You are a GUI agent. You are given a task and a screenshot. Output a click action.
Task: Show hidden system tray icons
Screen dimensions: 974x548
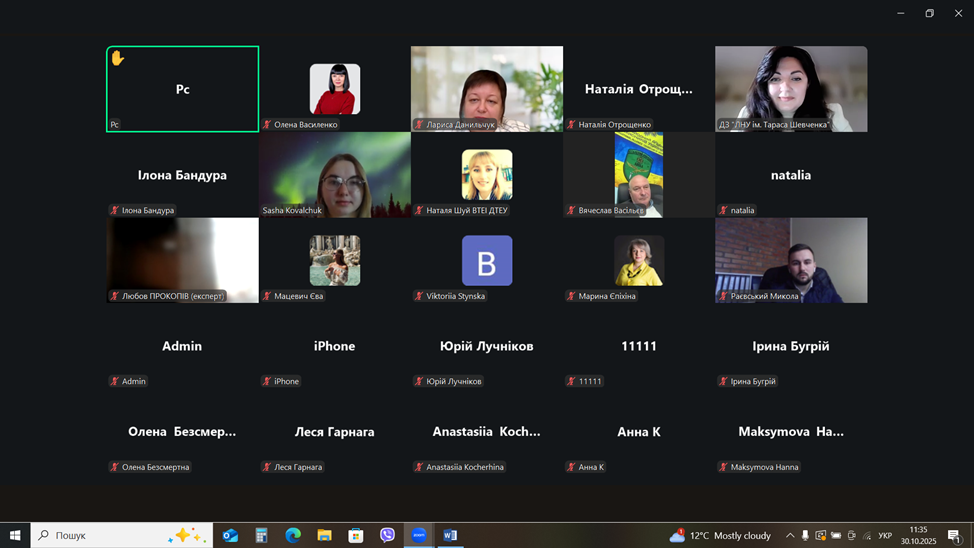pos(789,536)
